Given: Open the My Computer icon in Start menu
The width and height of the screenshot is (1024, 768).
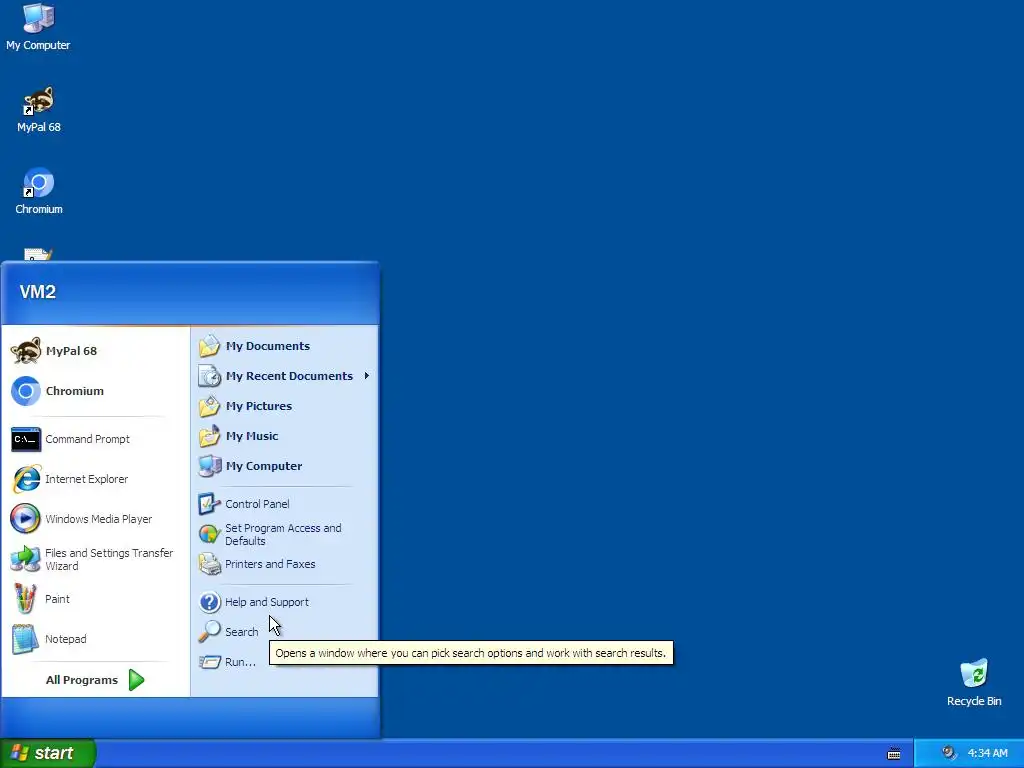Looking at the screenshot, I should pyautogui.click(x=210, y=466).
